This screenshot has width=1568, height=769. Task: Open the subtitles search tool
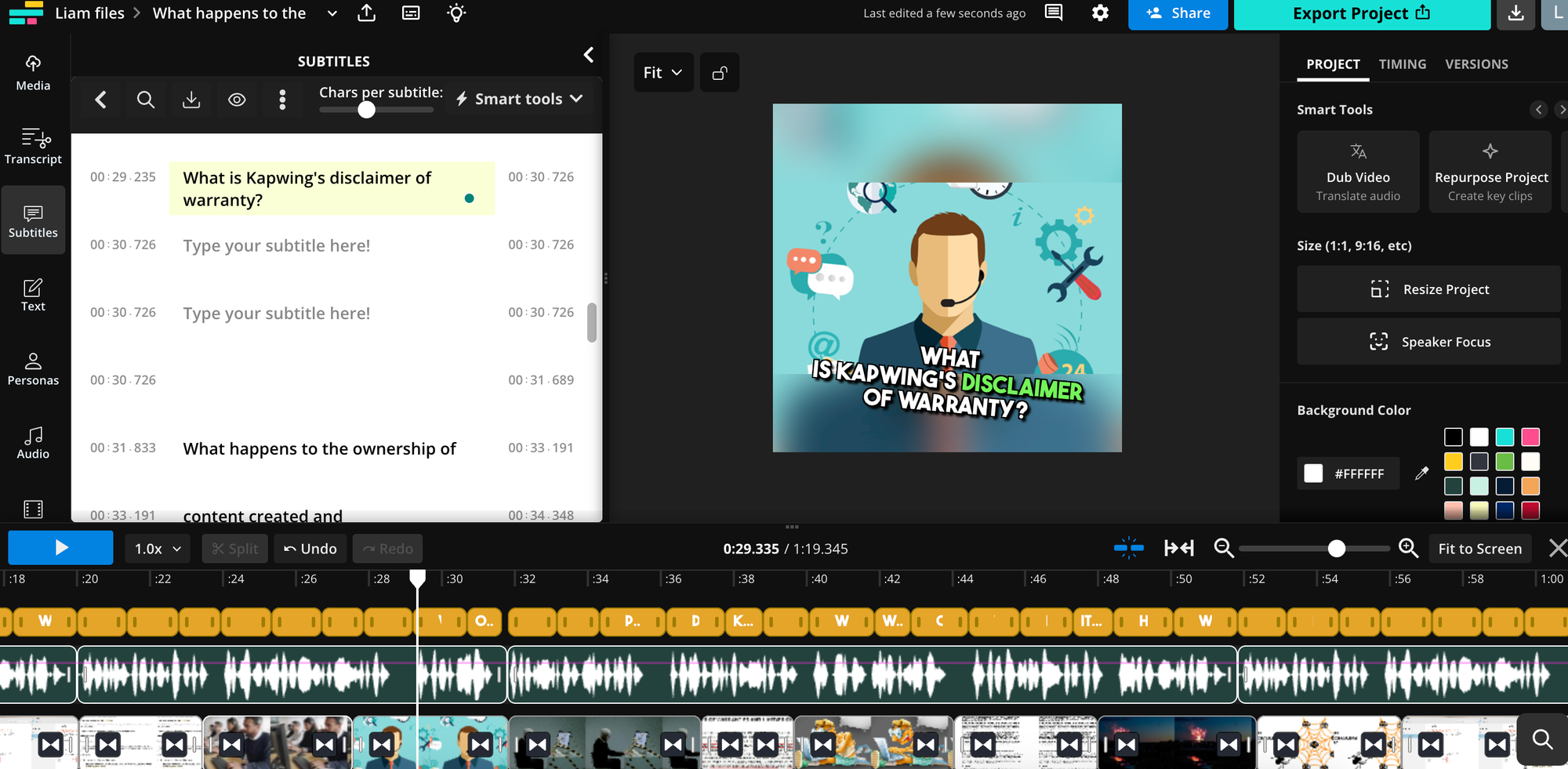pos(146,100)
